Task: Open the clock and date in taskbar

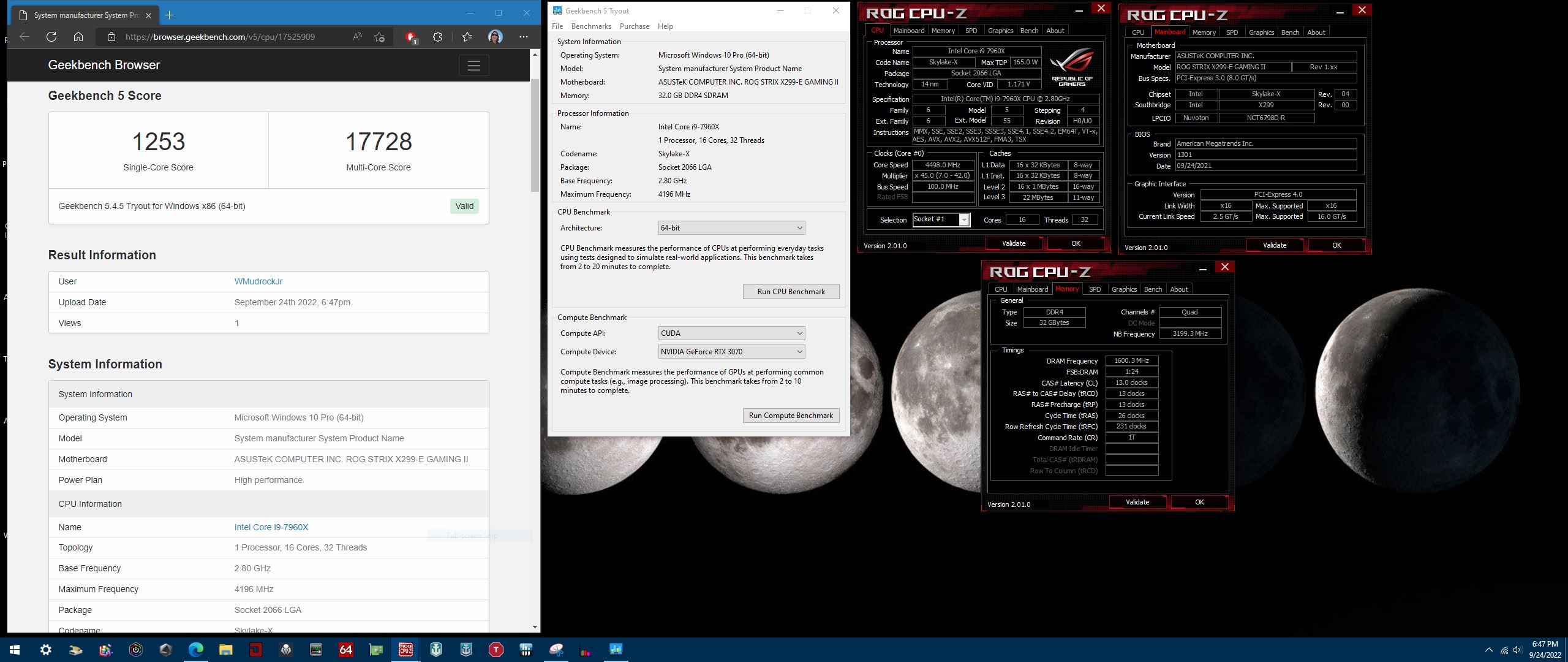Action: pos(1545,650)
